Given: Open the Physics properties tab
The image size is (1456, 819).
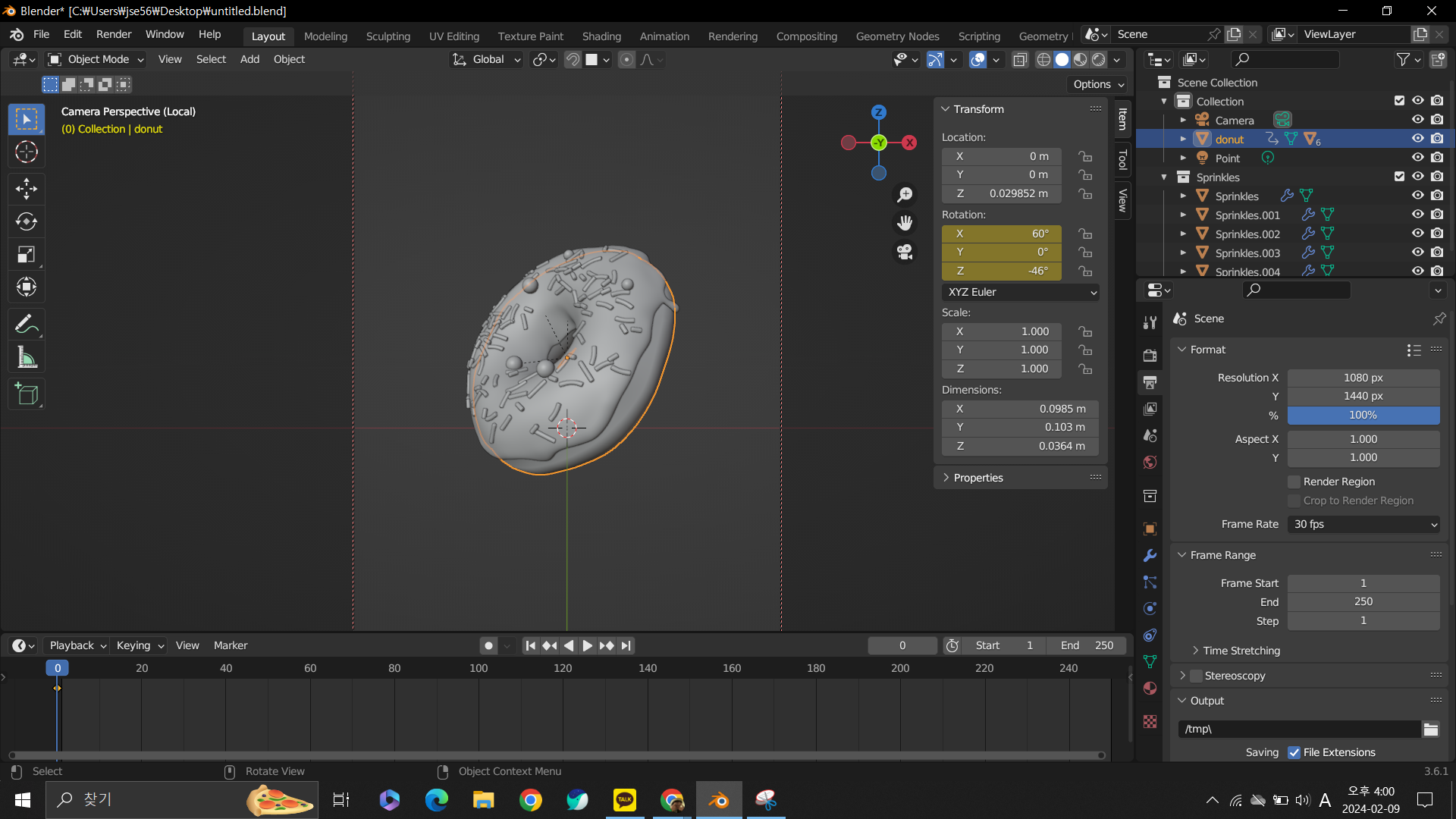Looking at the screenshot, I should coord(1150,608).
